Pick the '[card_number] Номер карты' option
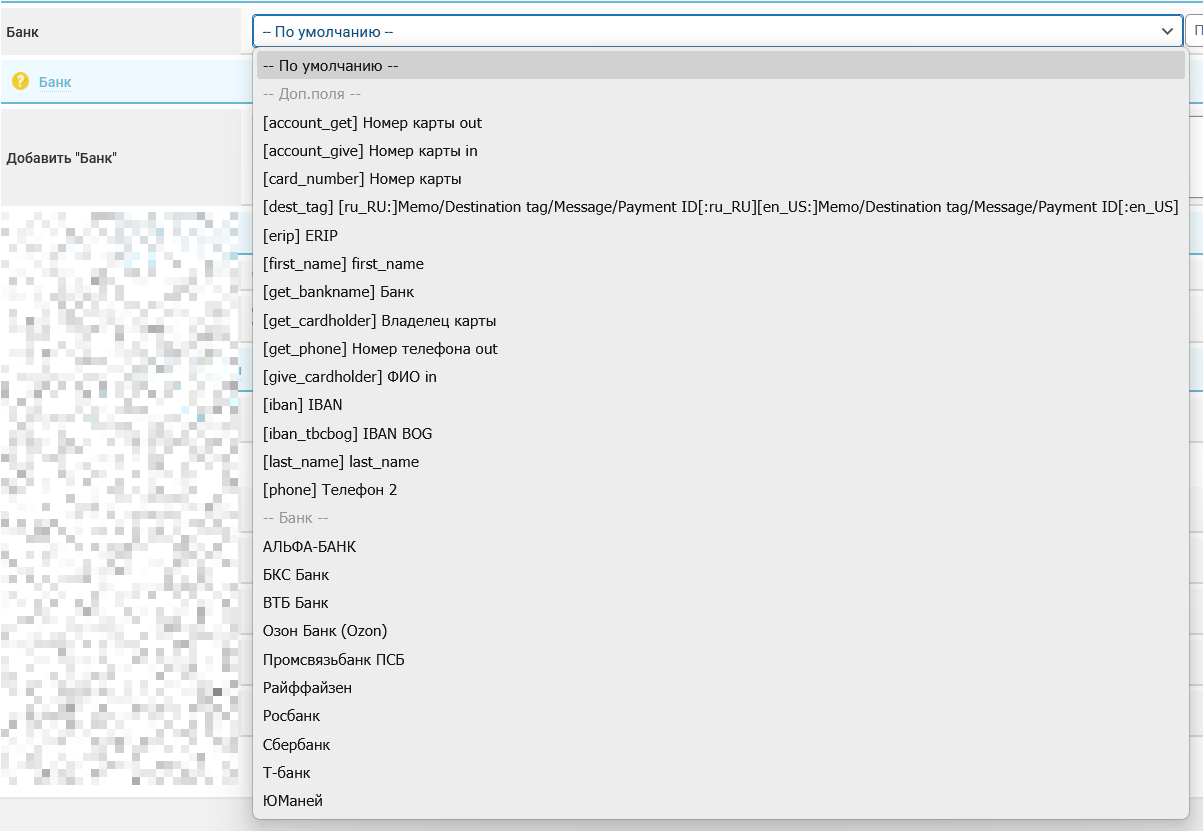The height and width of the screenshot is (831, 1203). click(362, 179)
